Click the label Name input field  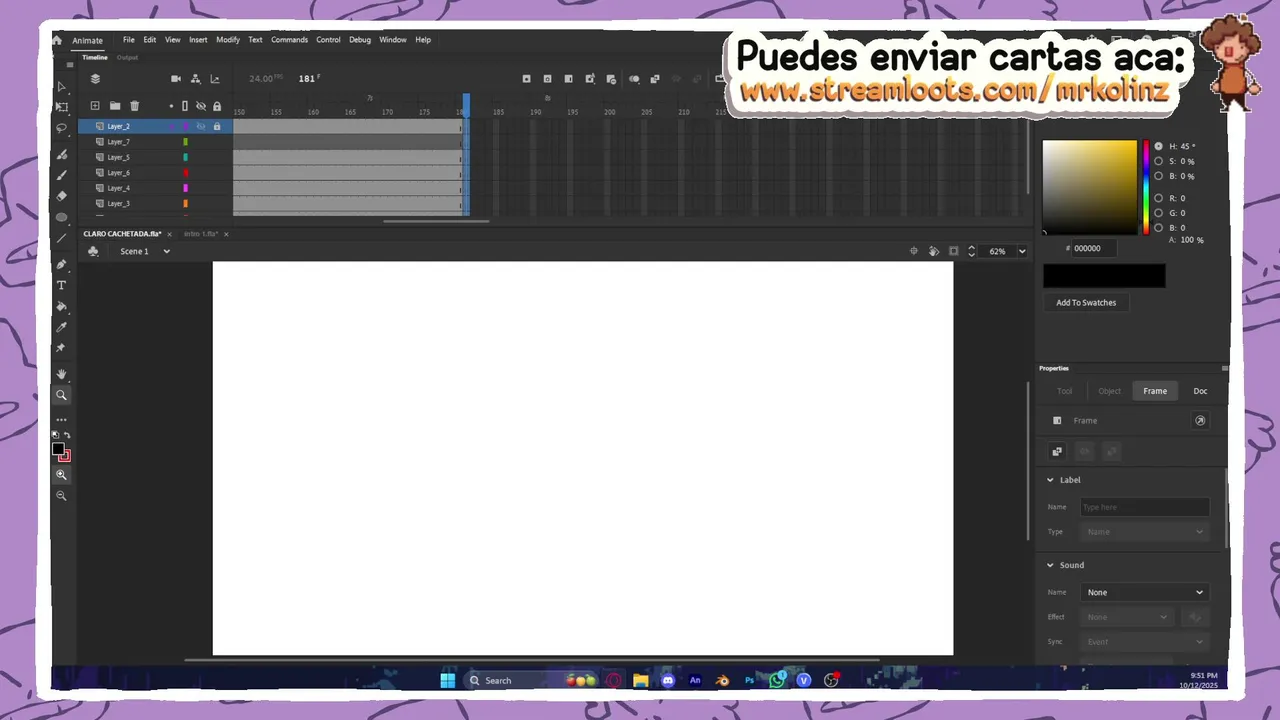[x=1145, y=507]
